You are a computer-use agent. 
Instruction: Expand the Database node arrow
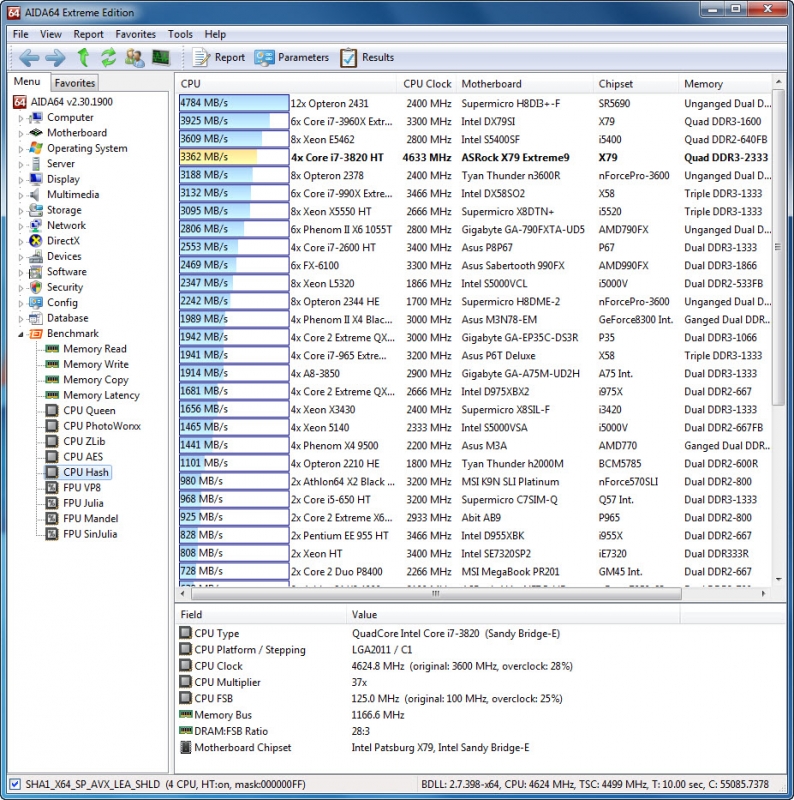point(21,319)
